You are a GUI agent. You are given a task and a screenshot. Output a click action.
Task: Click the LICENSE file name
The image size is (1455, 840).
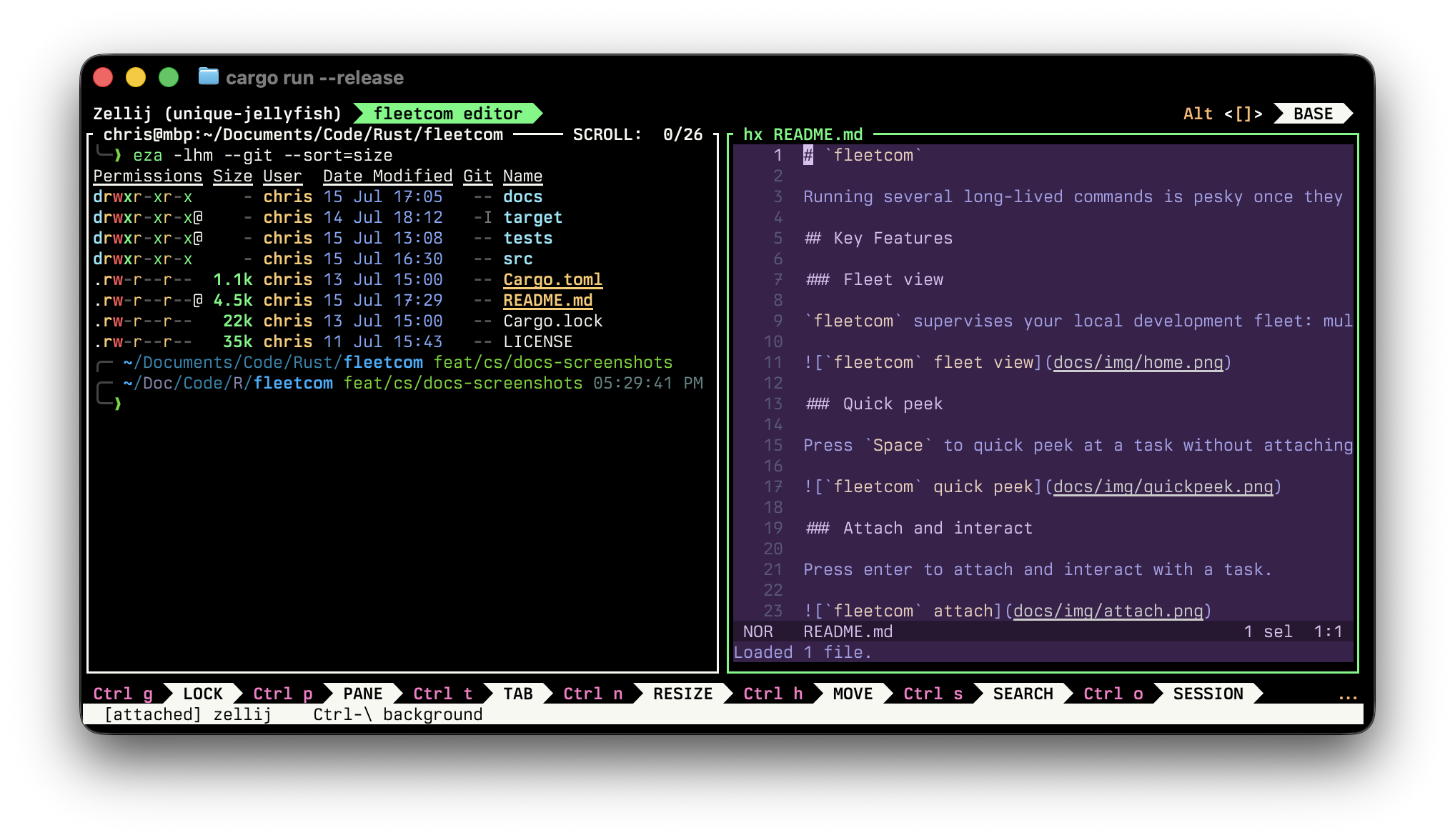coord(537,341)
